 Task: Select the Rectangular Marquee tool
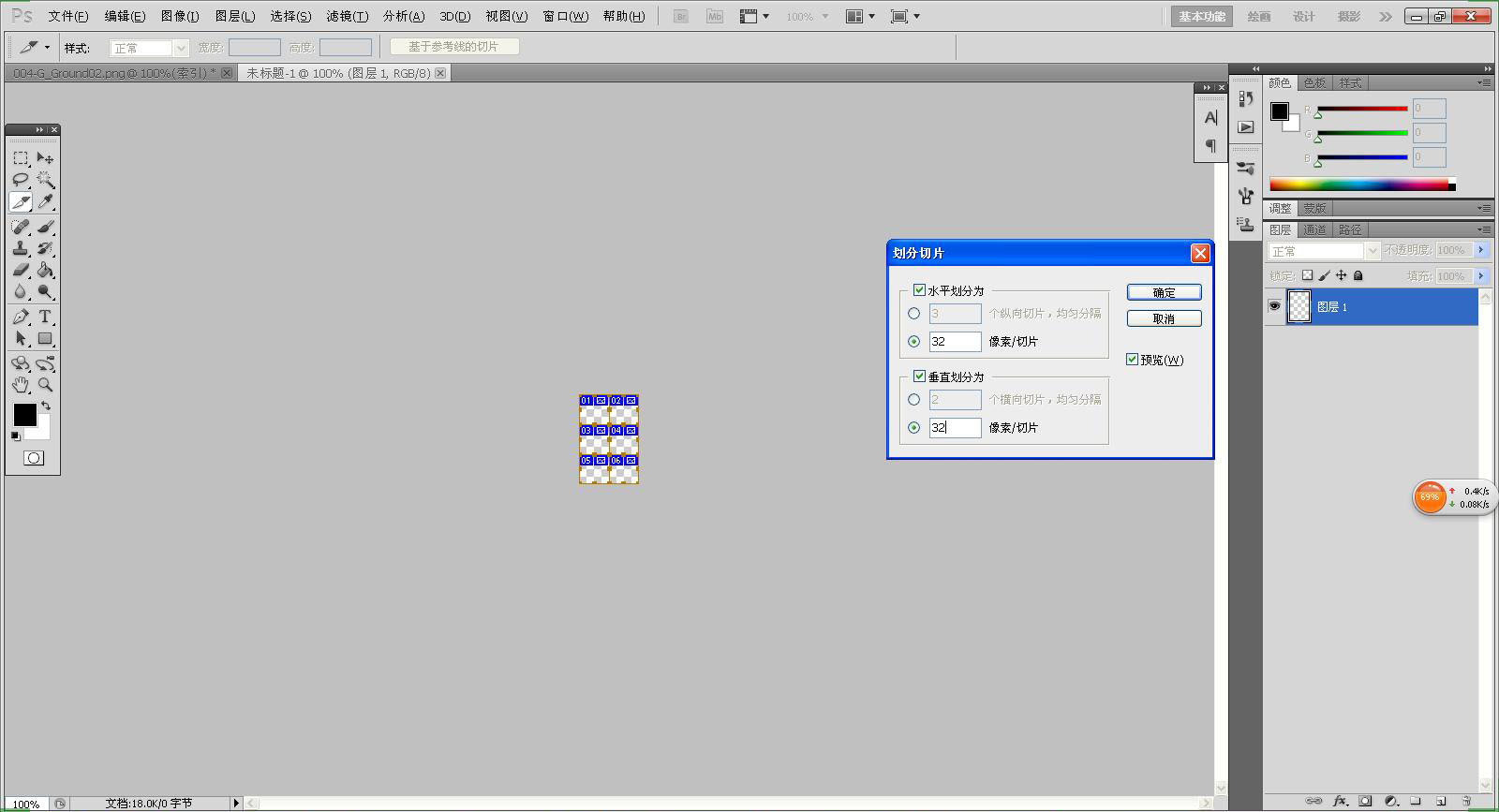[x=21, y=158]
